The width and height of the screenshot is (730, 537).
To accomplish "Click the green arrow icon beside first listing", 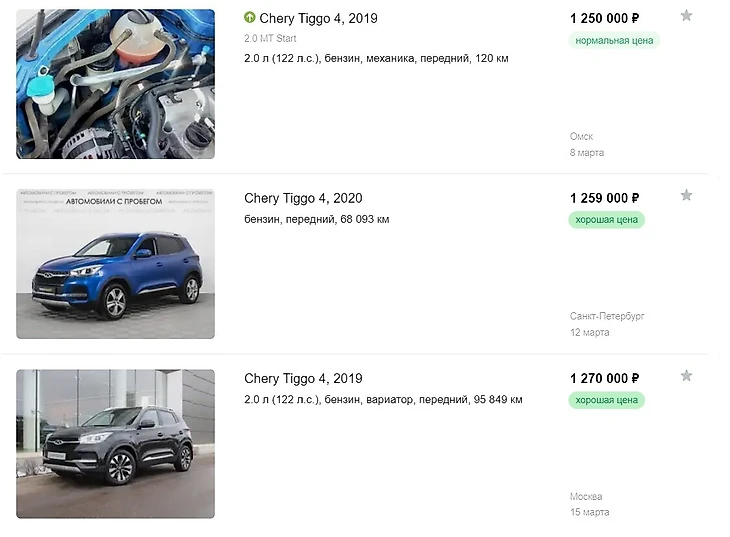I will 250,18.
